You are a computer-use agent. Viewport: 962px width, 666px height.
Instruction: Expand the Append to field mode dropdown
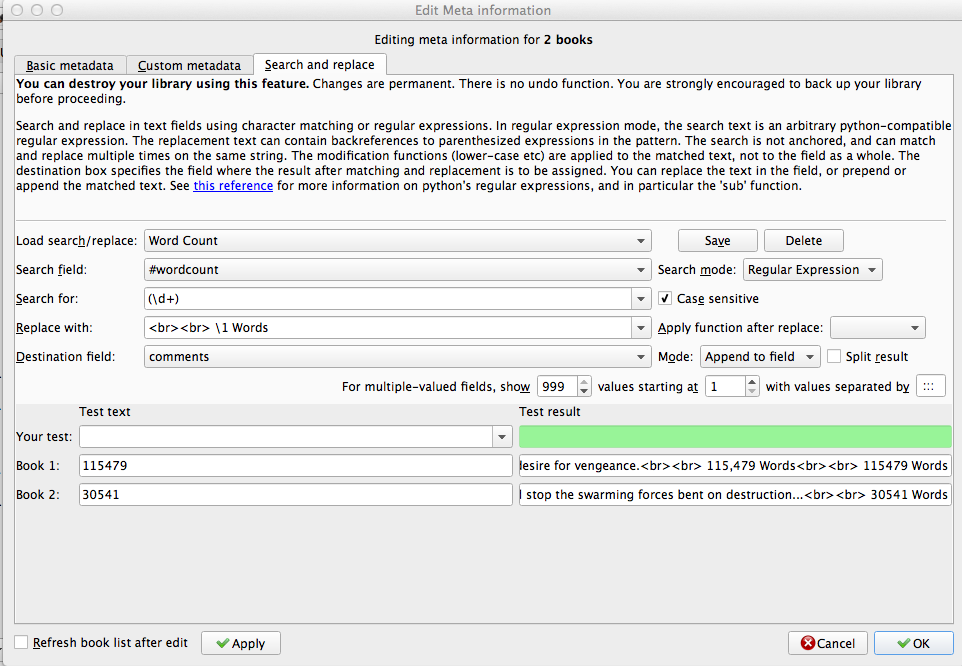[760, 357]
